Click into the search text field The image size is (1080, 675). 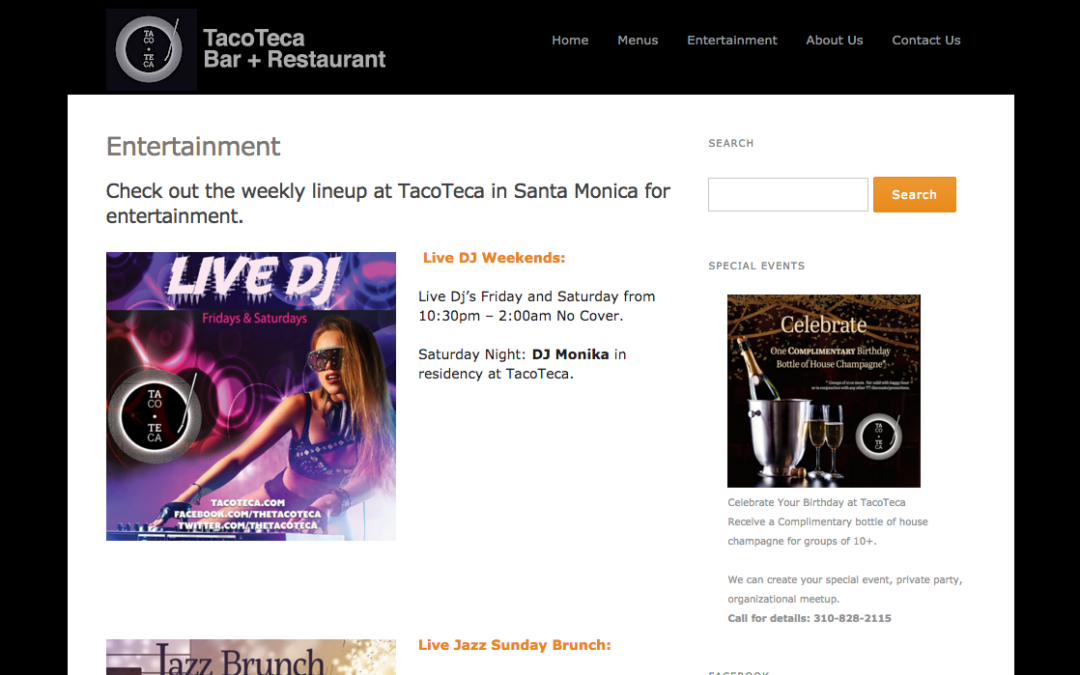(788, 194)
